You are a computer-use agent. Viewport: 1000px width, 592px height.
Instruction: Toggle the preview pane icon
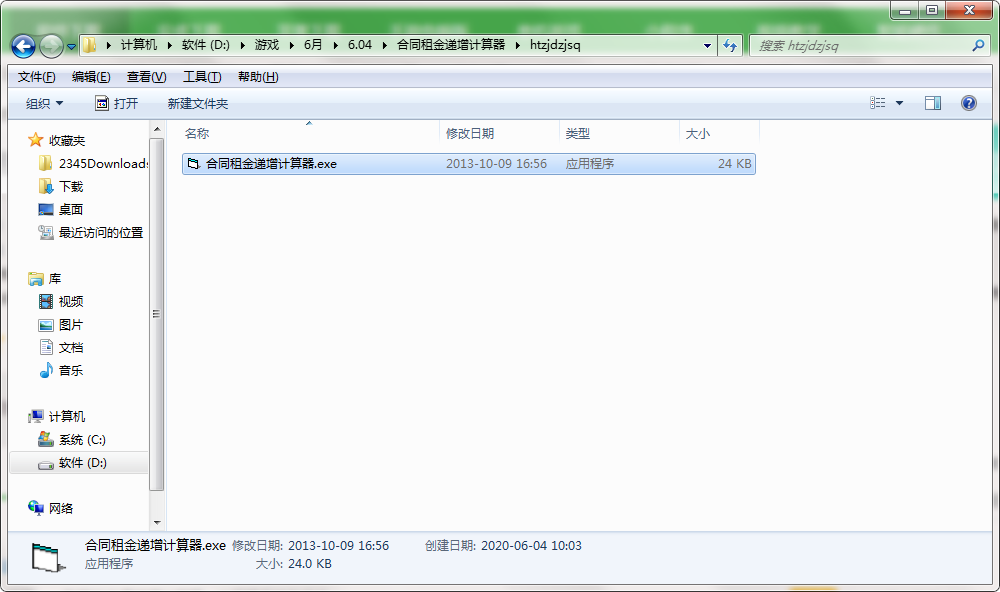pos(932,103)
